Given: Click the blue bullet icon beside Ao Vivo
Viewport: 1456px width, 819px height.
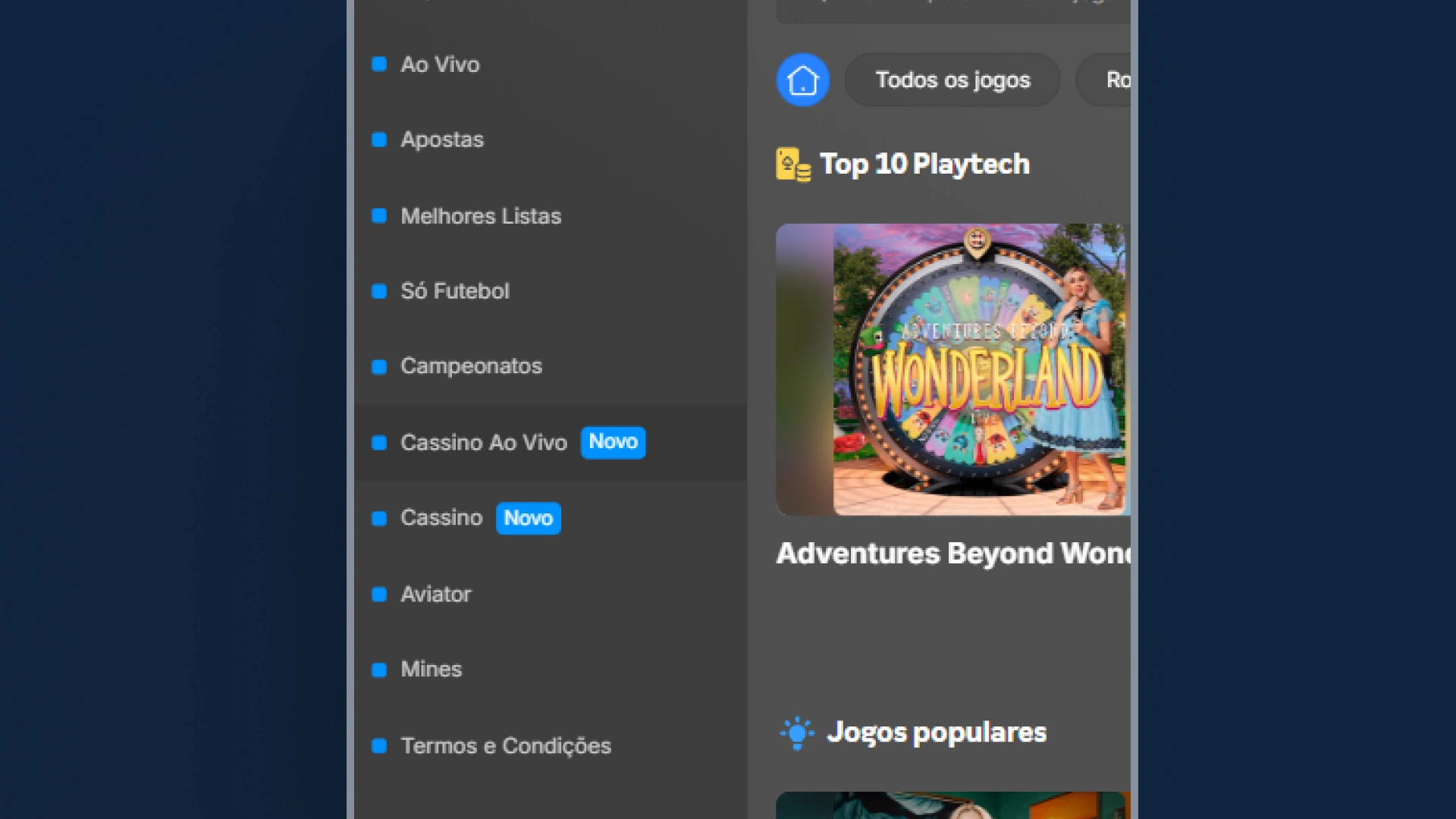Looking at the screenshot, I should (x=379, y=64).
